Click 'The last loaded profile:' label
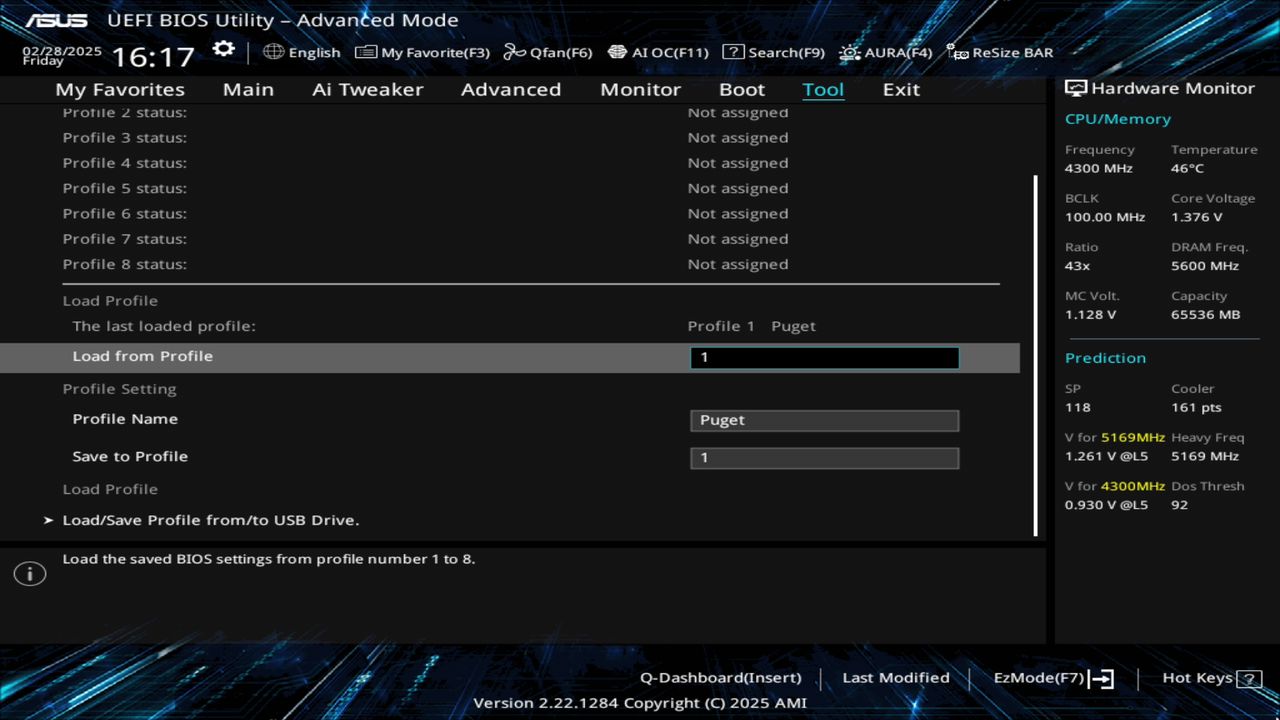 [164, 326]
